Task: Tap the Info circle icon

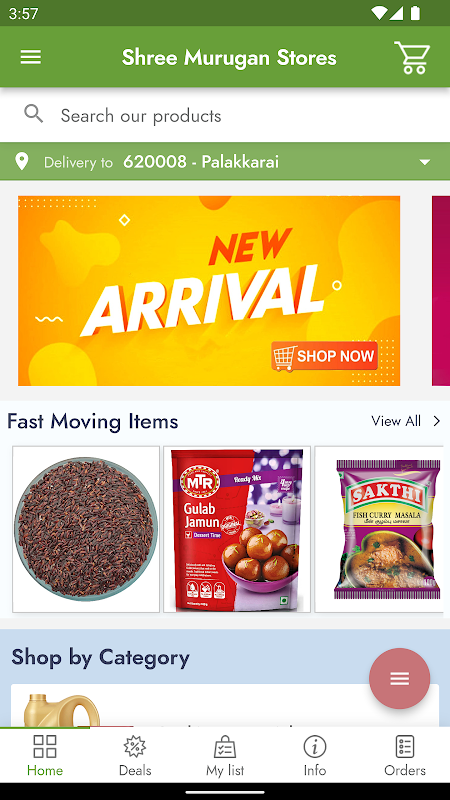Action: tap(315, 747)
